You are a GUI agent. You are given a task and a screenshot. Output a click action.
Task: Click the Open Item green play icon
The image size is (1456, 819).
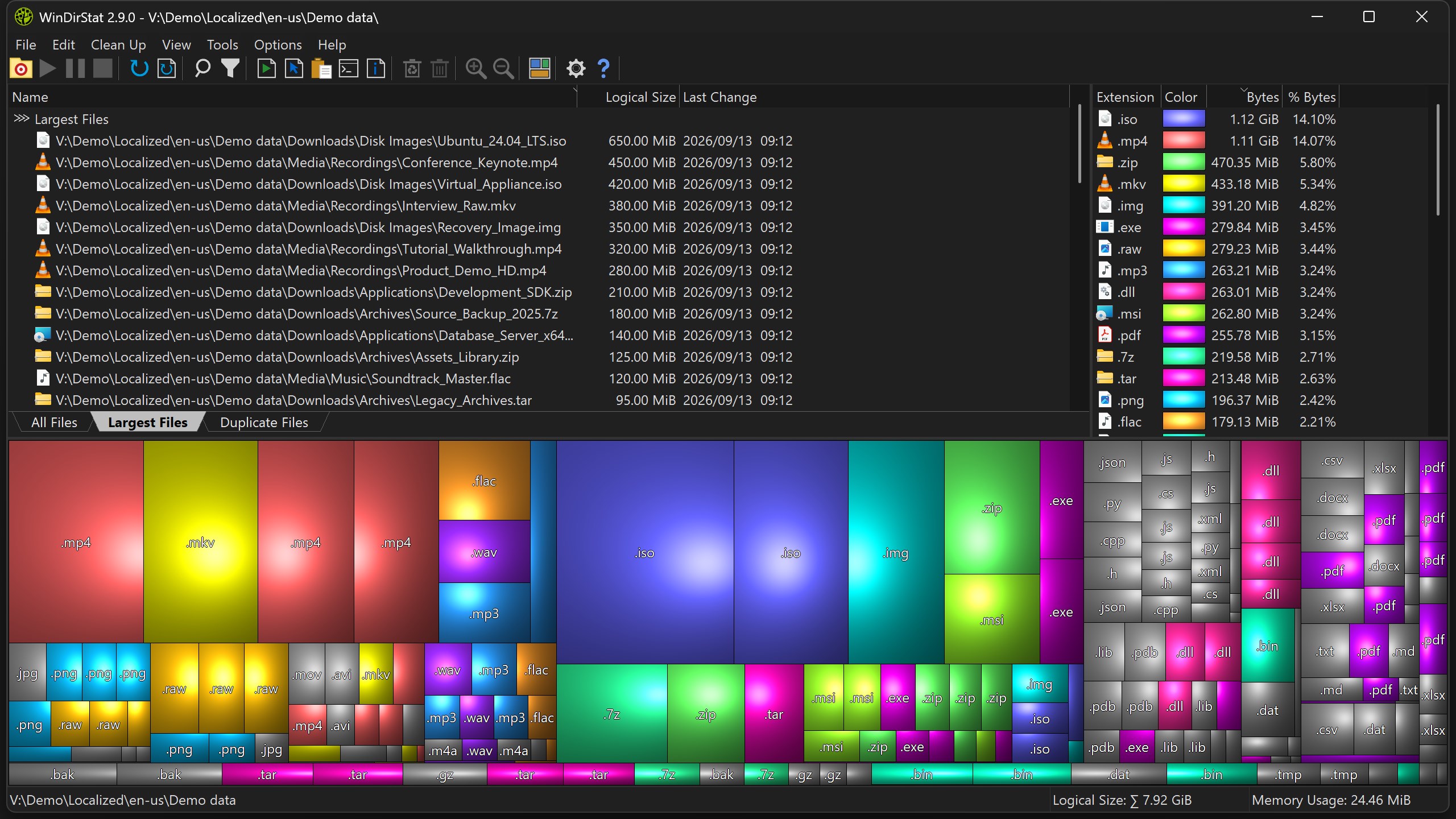point(266,69)
